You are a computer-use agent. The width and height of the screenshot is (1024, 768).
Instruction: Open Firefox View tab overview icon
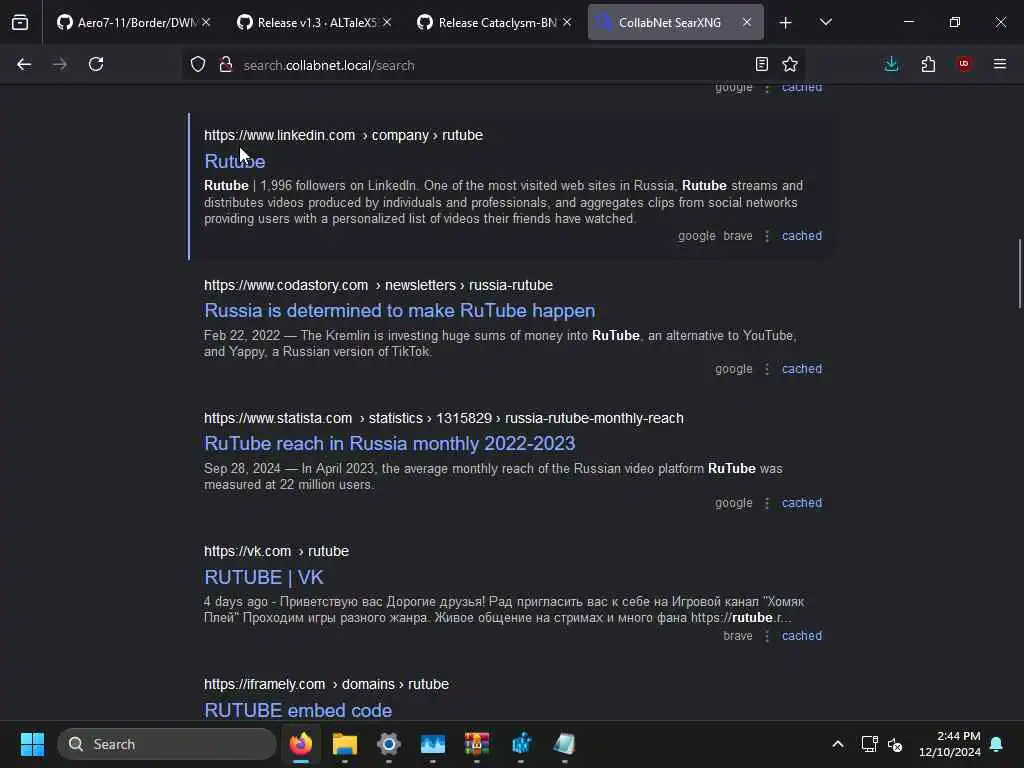20,22
